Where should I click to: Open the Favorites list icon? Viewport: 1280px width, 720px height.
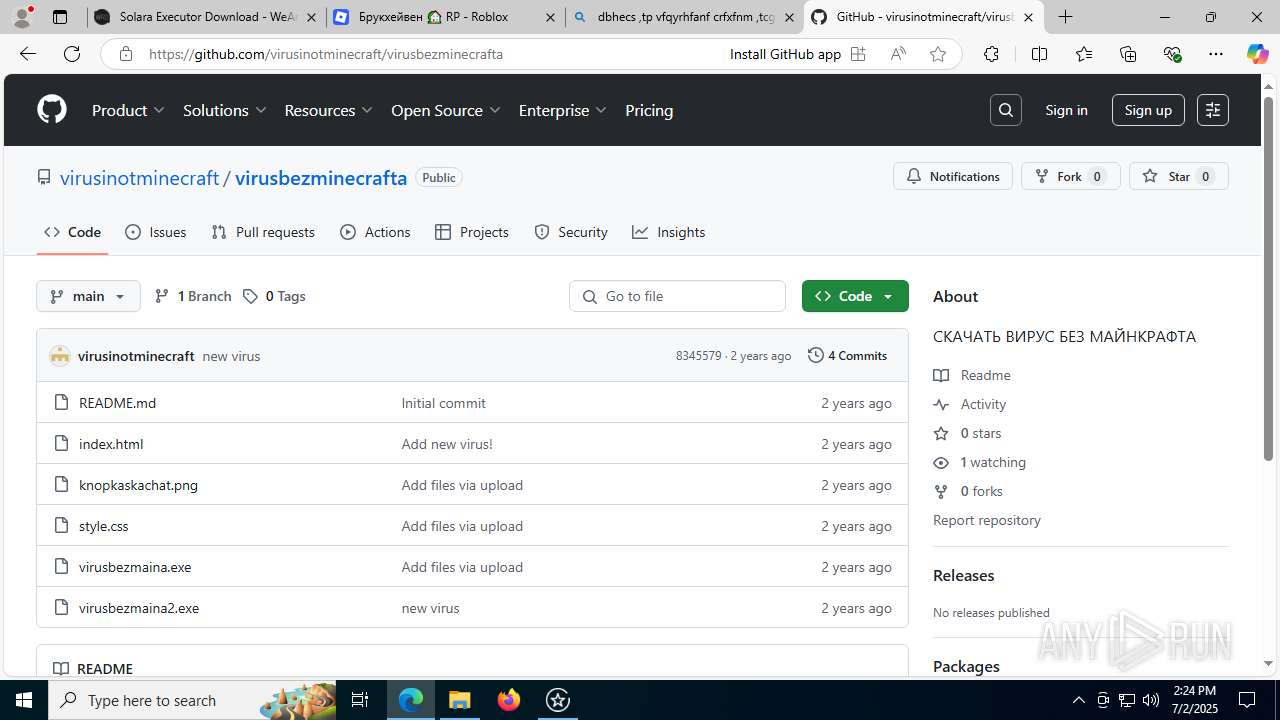pyautogui.click(x=1084, y=54)
